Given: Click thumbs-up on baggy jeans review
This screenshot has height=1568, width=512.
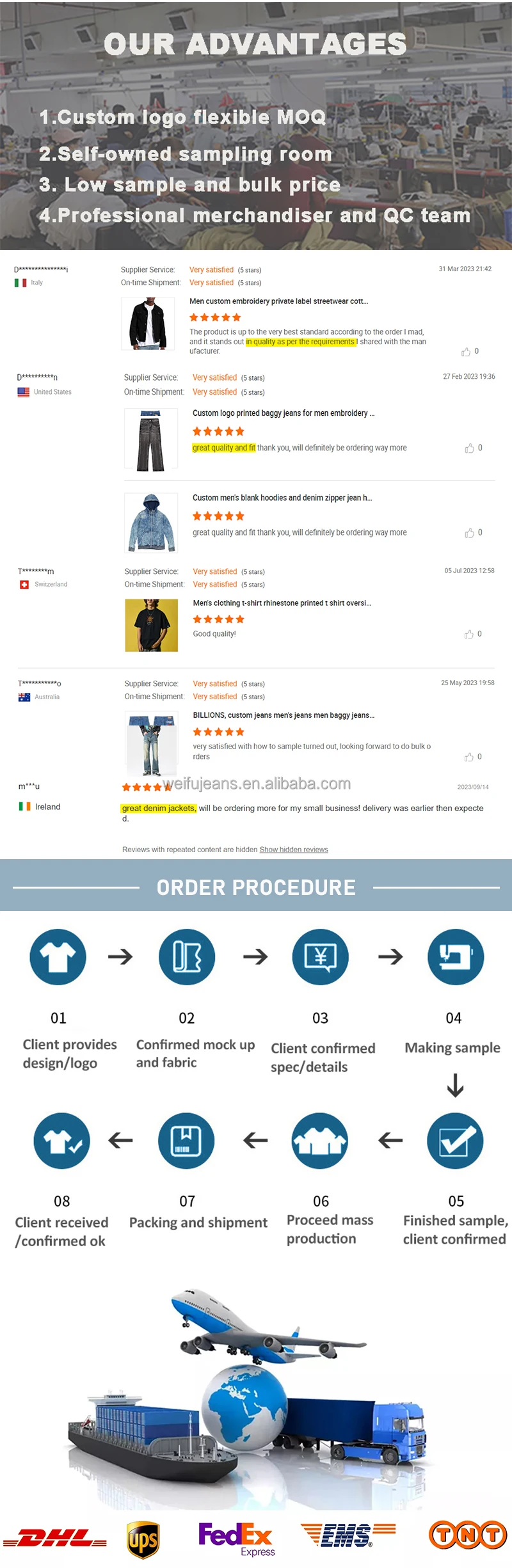Looking at the screenshot, I should click(470, 448).
